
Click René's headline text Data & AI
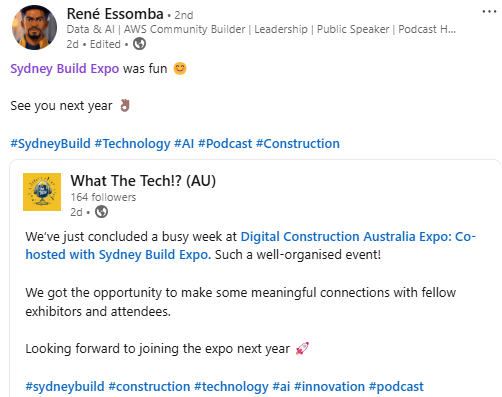tap(90, 29)
